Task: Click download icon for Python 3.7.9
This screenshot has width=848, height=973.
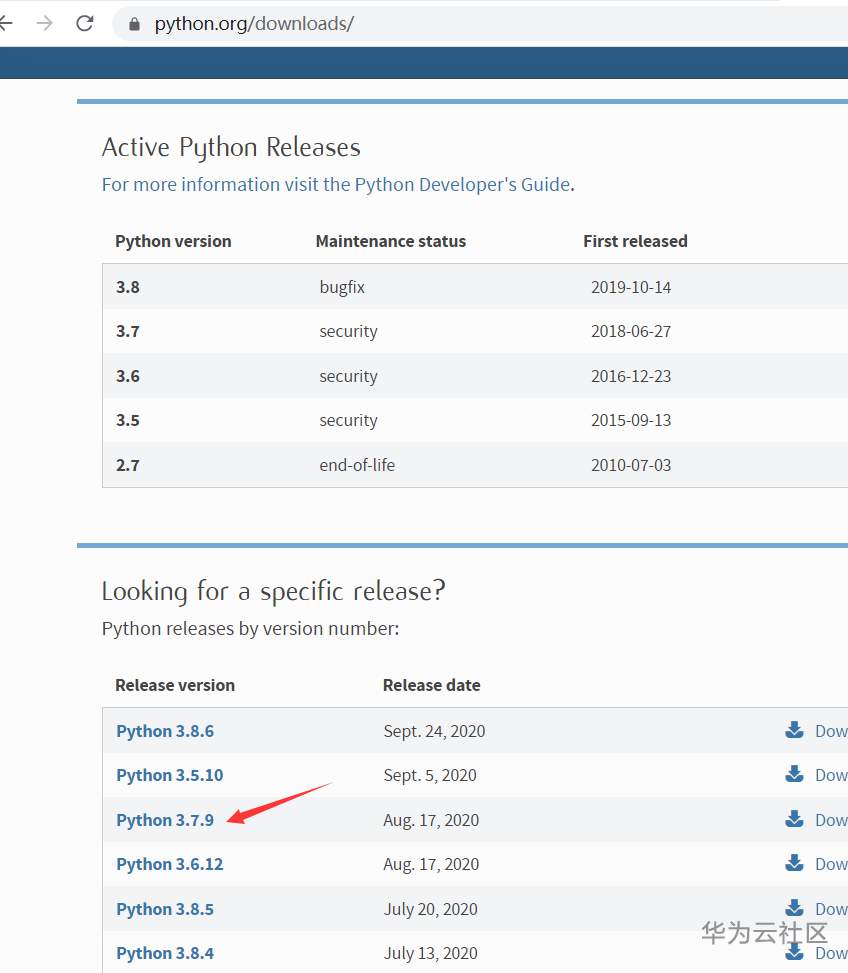Action: 794,819
